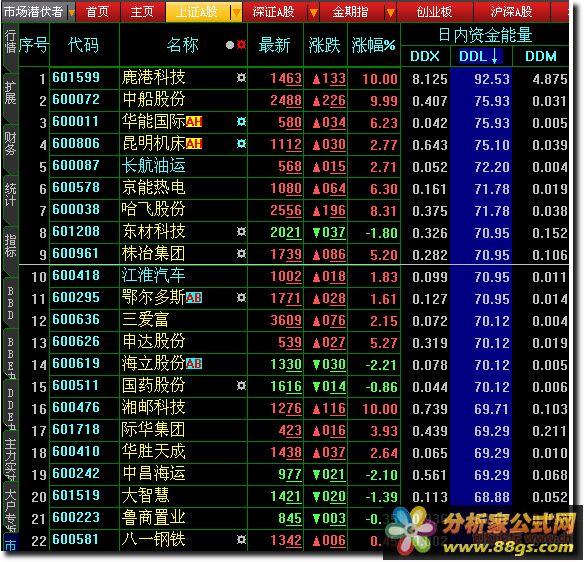This screenshot has width=585, height=562.
Task: Click the gear icon next to 国药股份
Action: coord(241,385)
